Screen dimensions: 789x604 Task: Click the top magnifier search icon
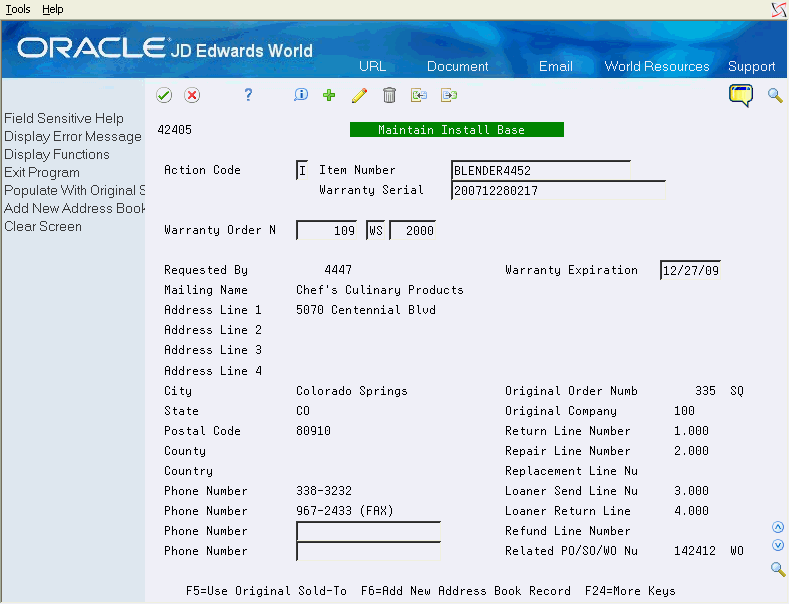coord(775,95)
